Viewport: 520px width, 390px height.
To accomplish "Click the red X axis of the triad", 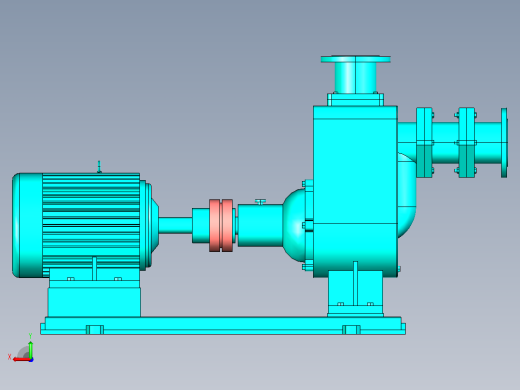I will [21, 360].
